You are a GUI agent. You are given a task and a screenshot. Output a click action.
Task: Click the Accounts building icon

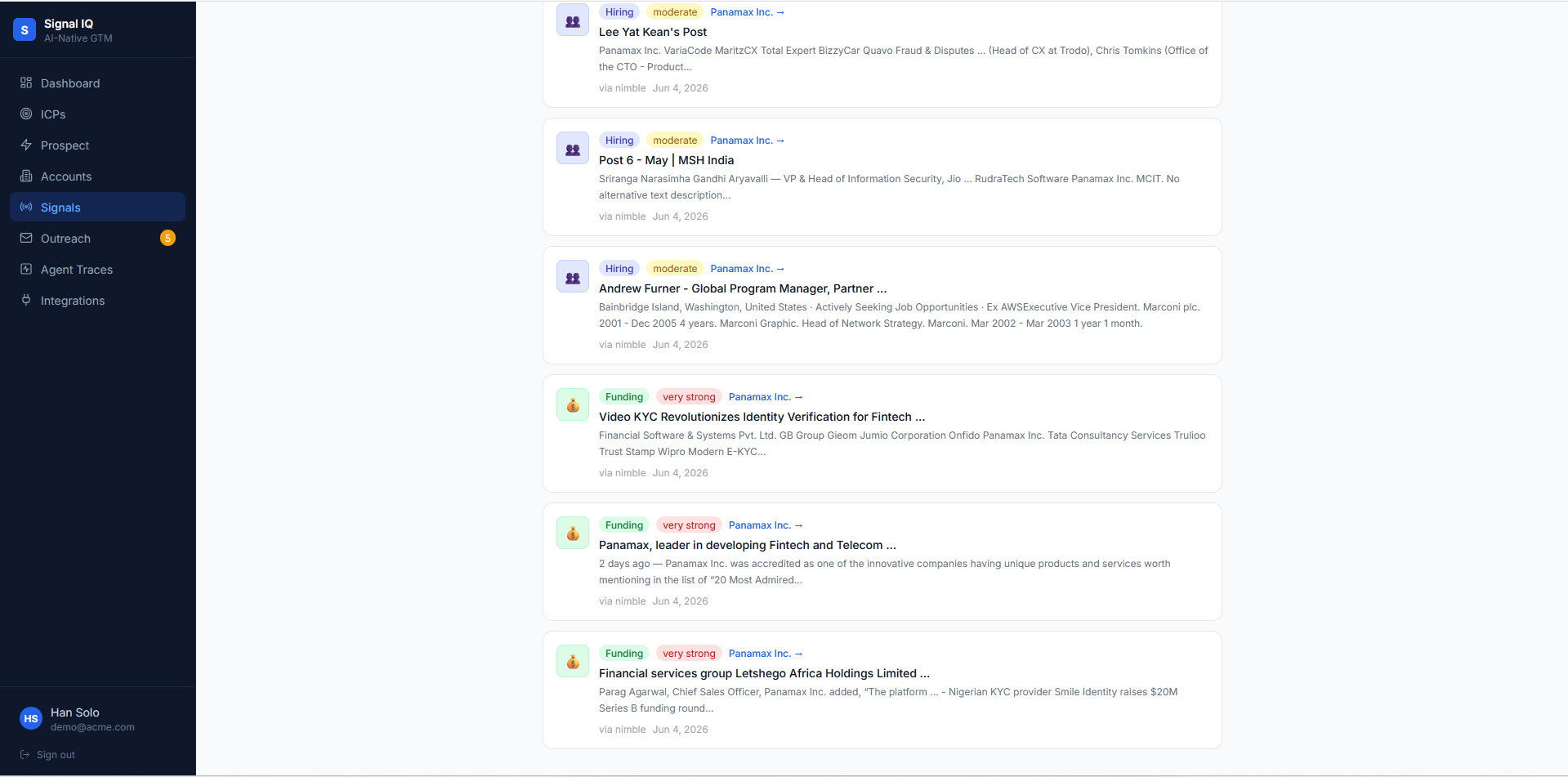26,176
